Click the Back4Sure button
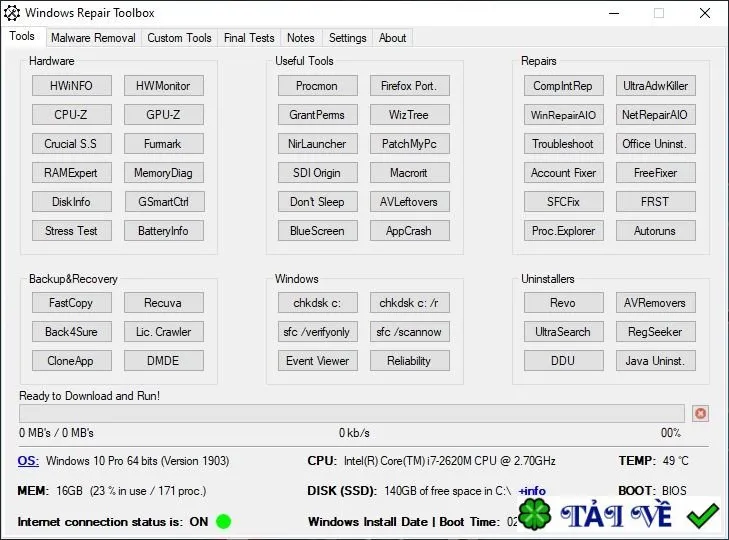Screen dimensions: 729x540 [72, 332]
